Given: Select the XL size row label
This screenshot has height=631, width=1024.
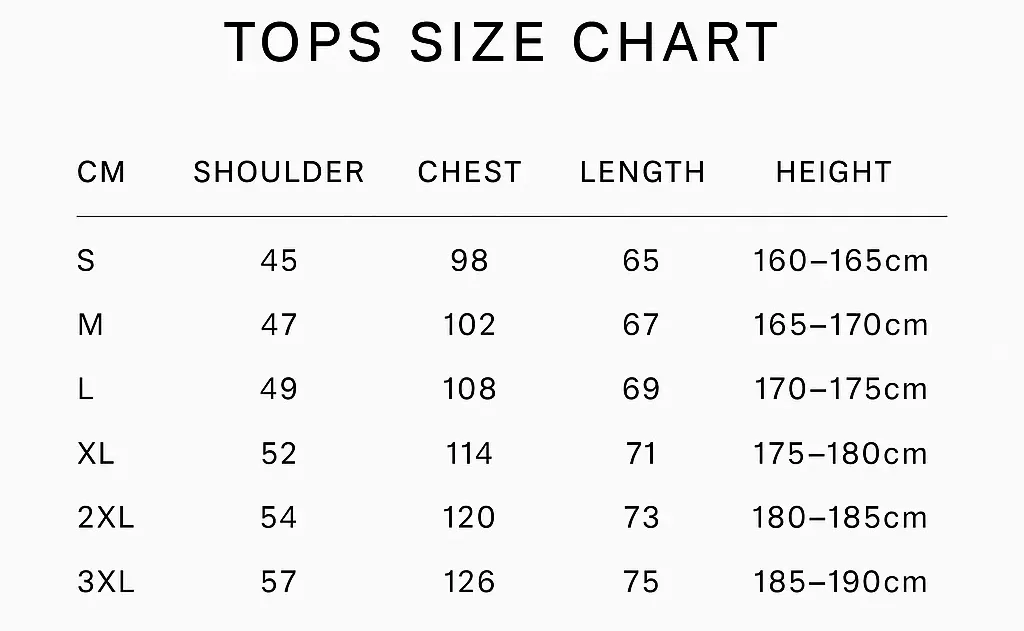Looking at the screenshot, I should click(x=96, y=454).
